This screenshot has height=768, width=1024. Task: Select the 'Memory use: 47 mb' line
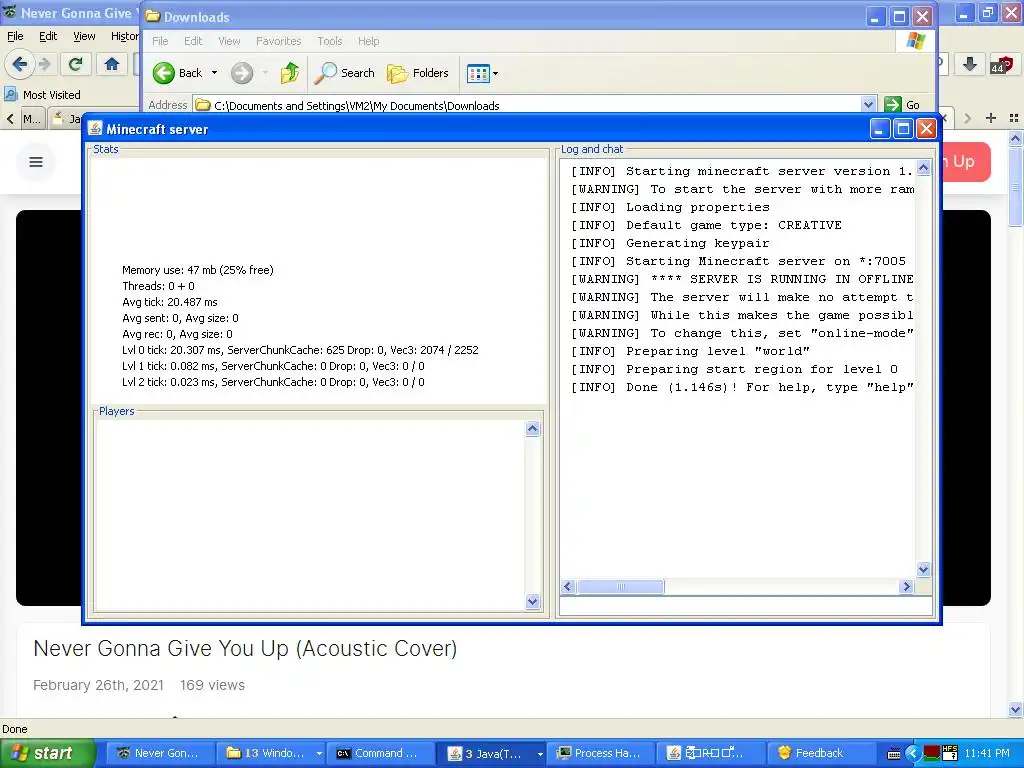coord(198,270)
